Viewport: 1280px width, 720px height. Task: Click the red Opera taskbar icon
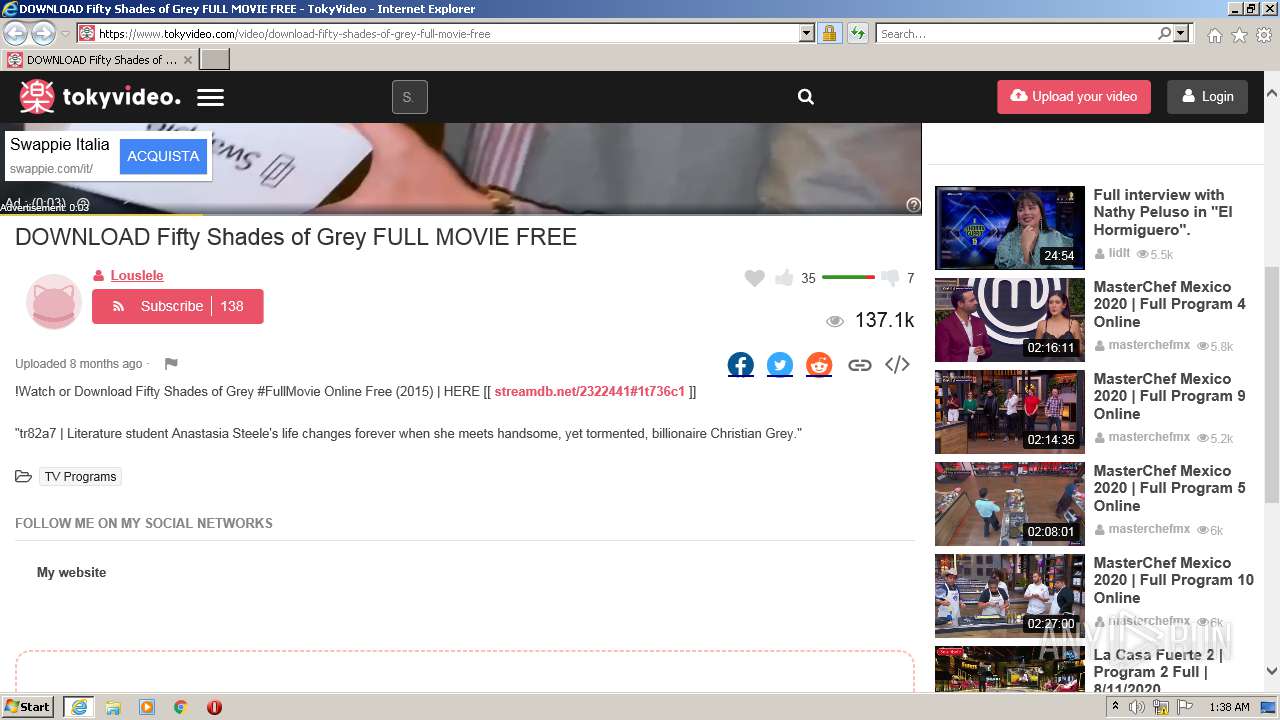coord(214,707)
